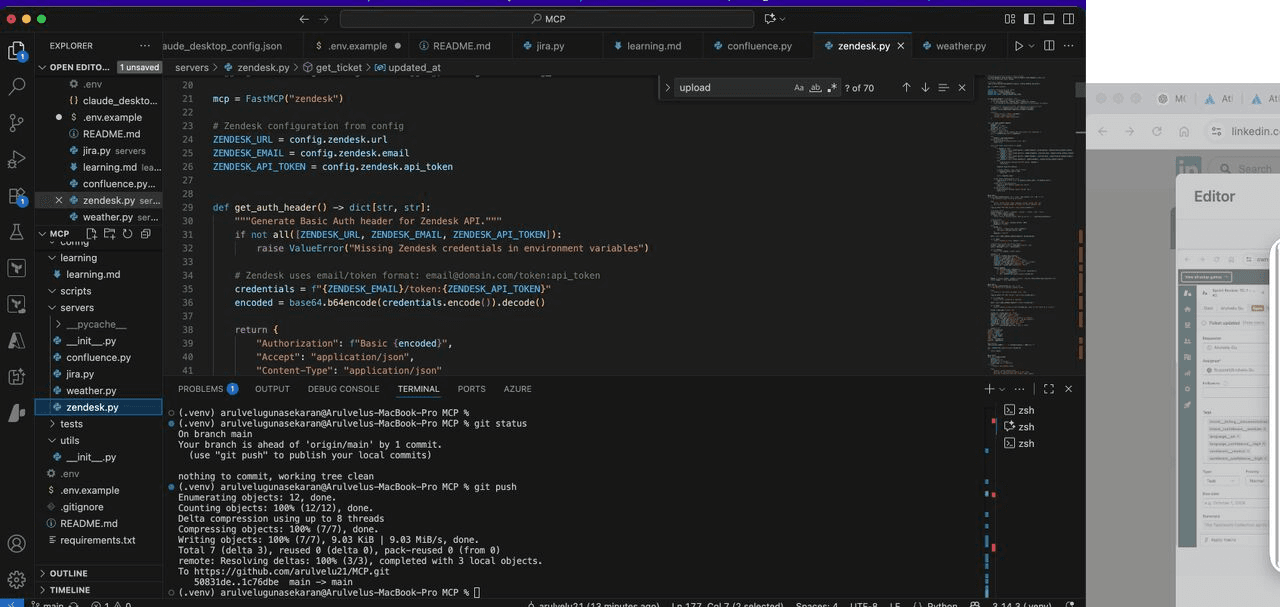Open editor more actions ellipsis
The height and width of the screenshot is (607, 1280).
point(1069,46)
